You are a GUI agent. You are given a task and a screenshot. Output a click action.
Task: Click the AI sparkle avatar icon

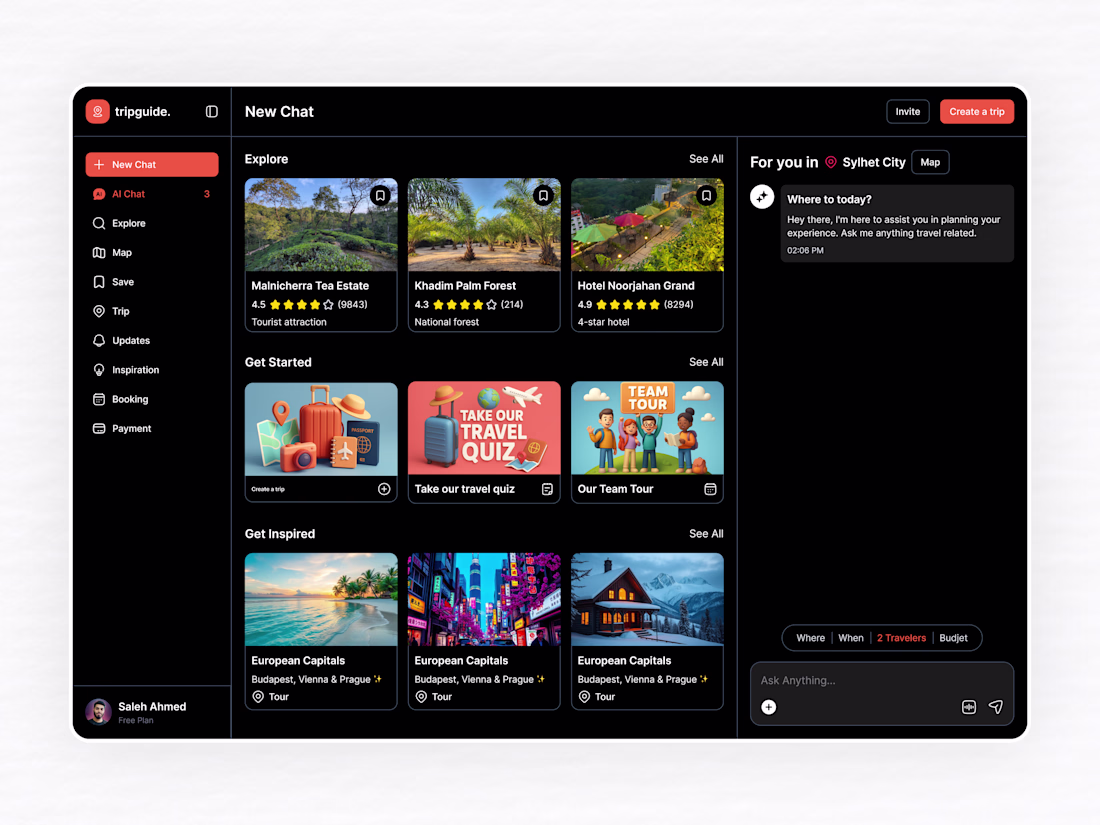coord(762,197)
